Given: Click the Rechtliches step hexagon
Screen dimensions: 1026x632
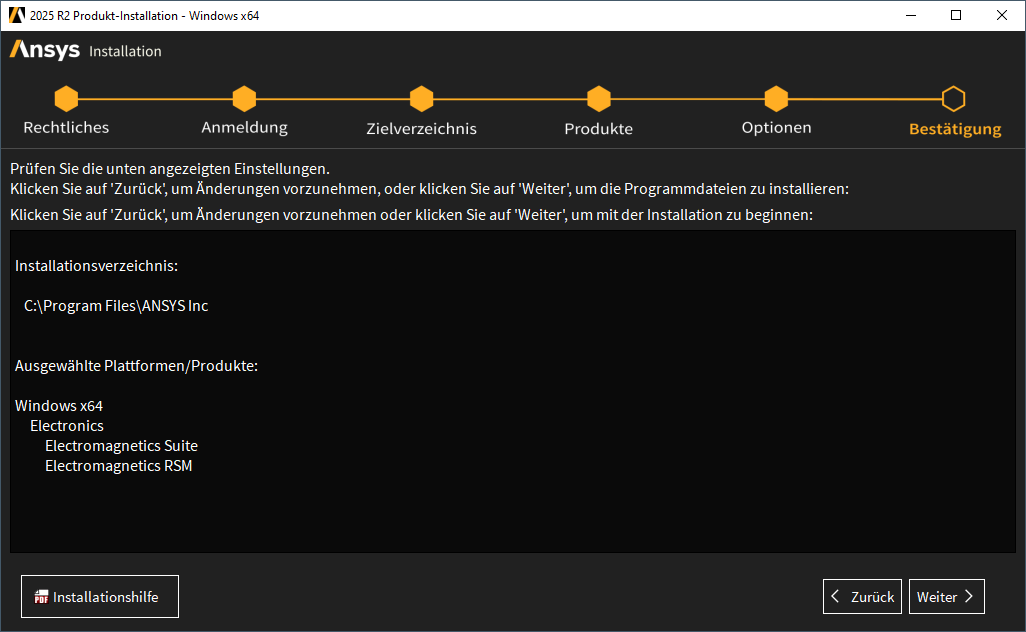Looking at the screenshot, I should pyautogui.click(x=66, y=99).
